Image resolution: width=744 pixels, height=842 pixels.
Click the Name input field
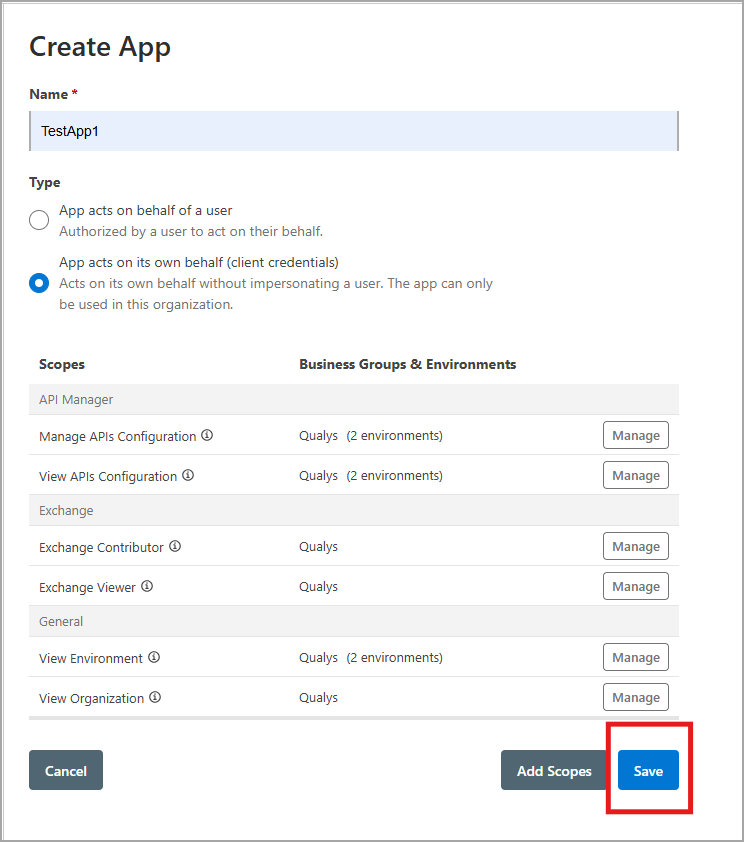coord(354,131)
